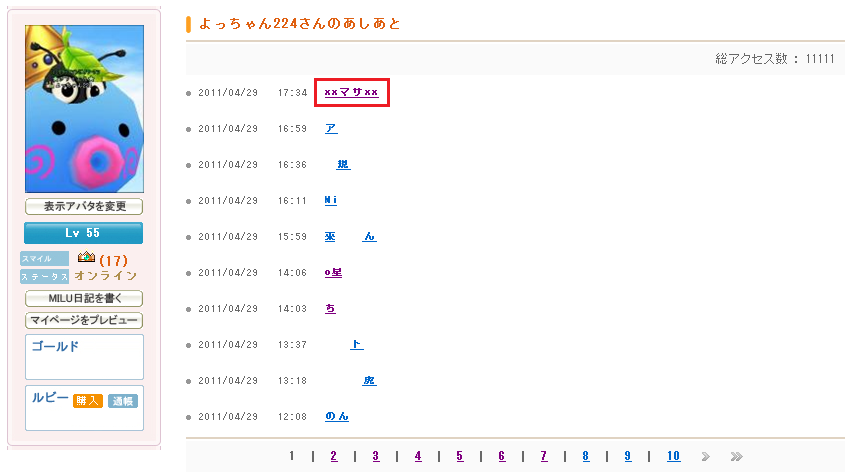
Task: Open the 16:11 visitor link Ni
Action: coord(331,200)
